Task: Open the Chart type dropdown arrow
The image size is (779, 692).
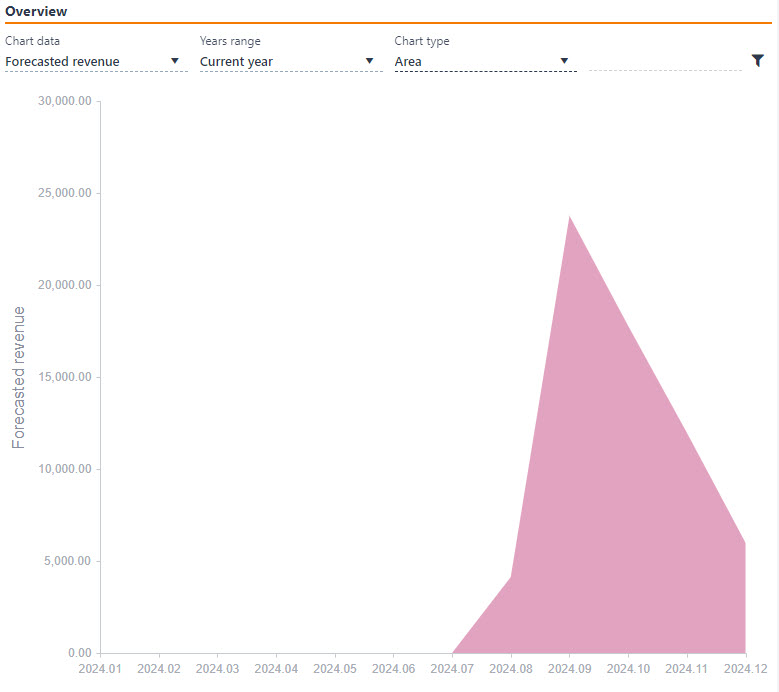Action: point(564,61)
